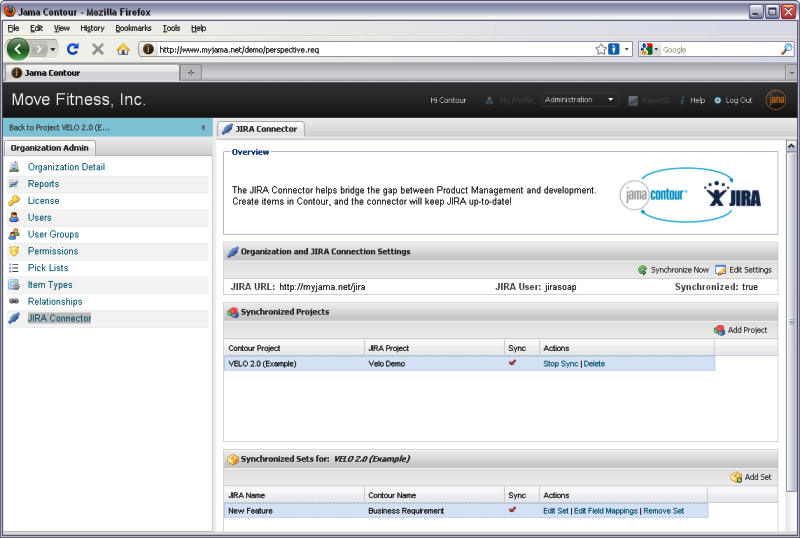Click the Synchronize Now green icon
The width and height of the screenshot is (800, 538).
(642, 270)
